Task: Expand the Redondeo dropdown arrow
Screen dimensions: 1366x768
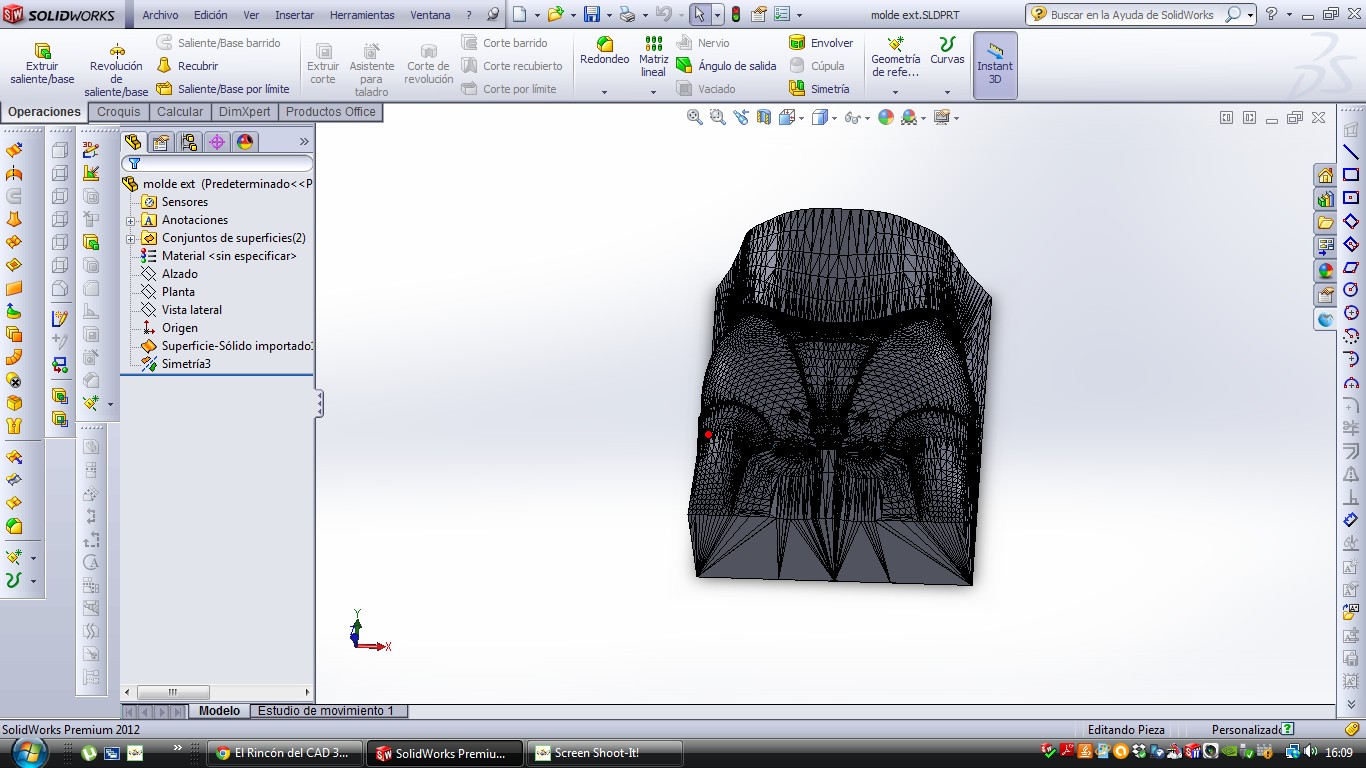Action: (x=604, y=92)
